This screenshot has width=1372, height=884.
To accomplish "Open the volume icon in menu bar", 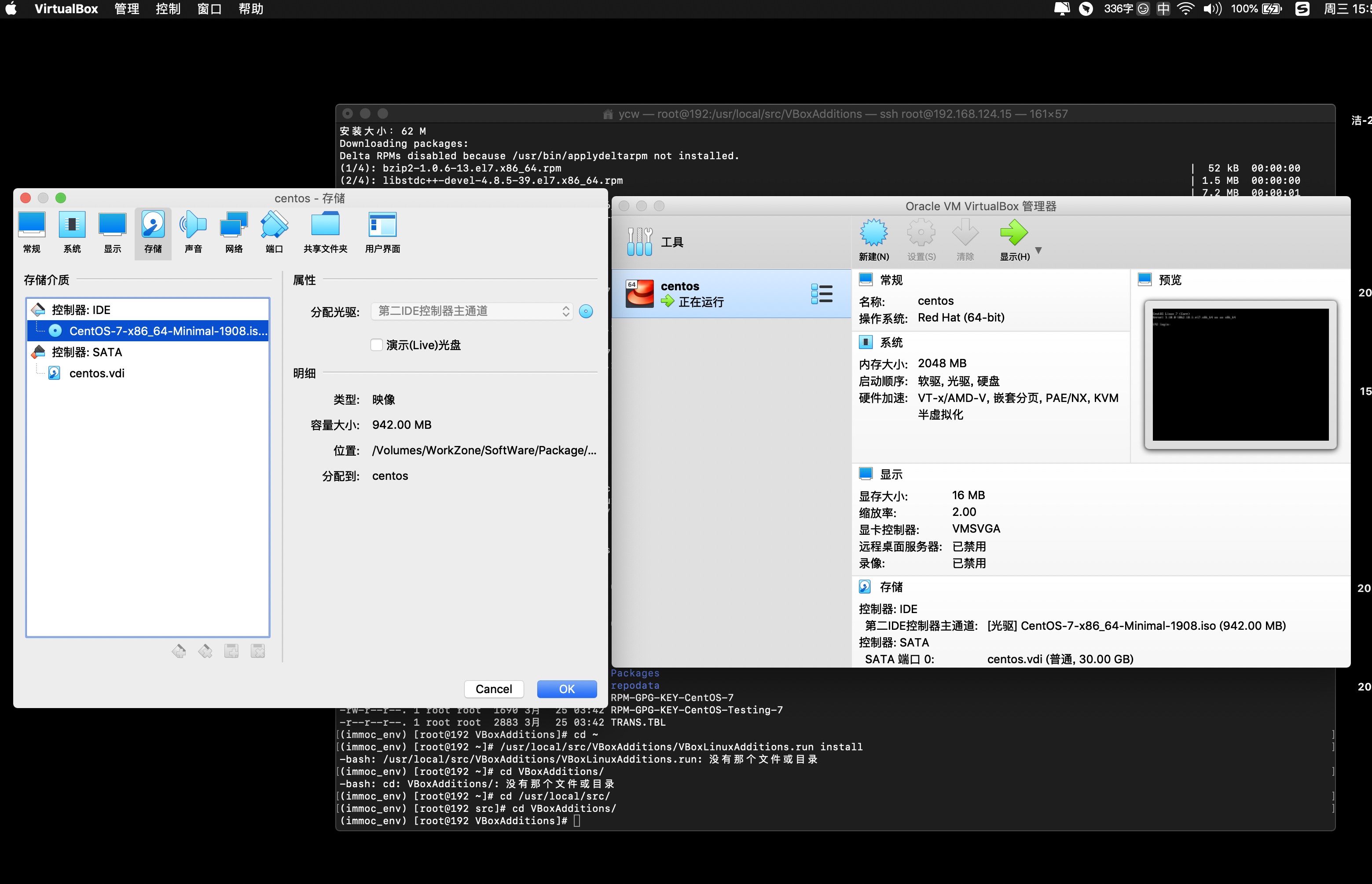I will (1212, 9).
